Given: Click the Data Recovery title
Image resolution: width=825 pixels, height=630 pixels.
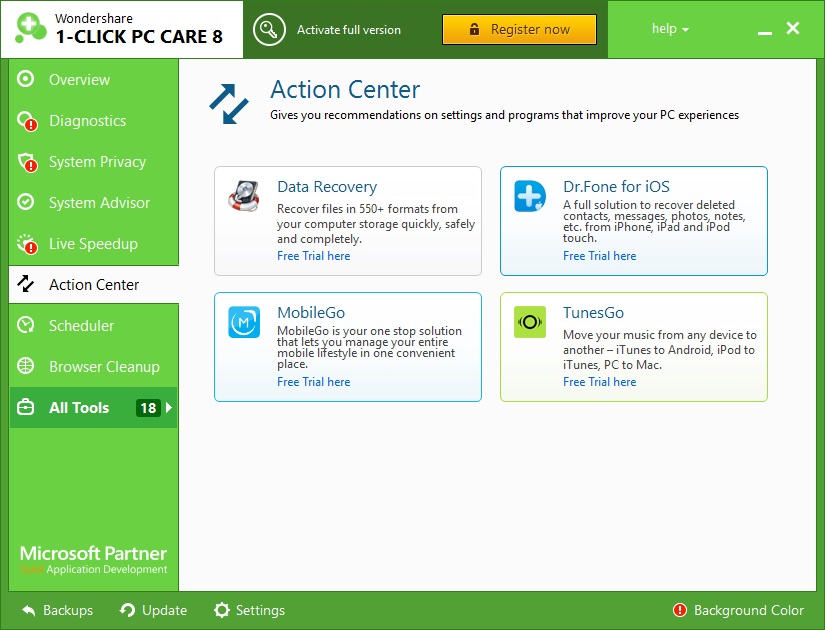Looking at the screenshot, I should (327, 187).
